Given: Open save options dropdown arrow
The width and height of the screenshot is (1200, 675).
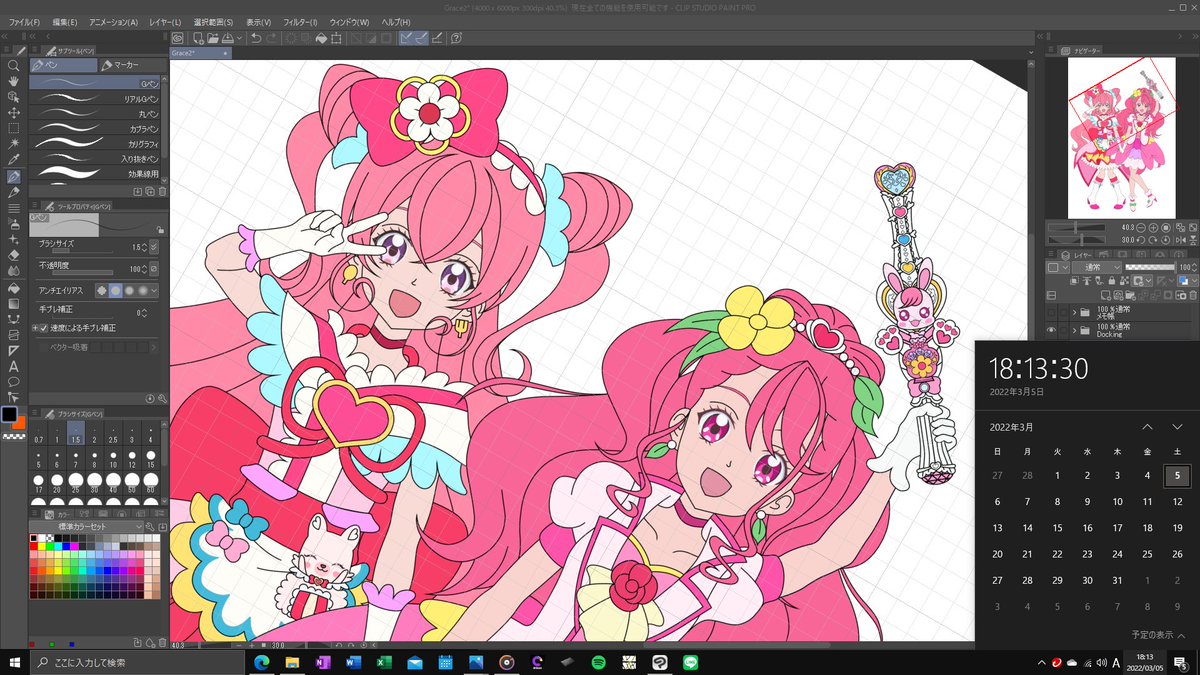Looking at the screenshot, I should [x=239, y=38].
